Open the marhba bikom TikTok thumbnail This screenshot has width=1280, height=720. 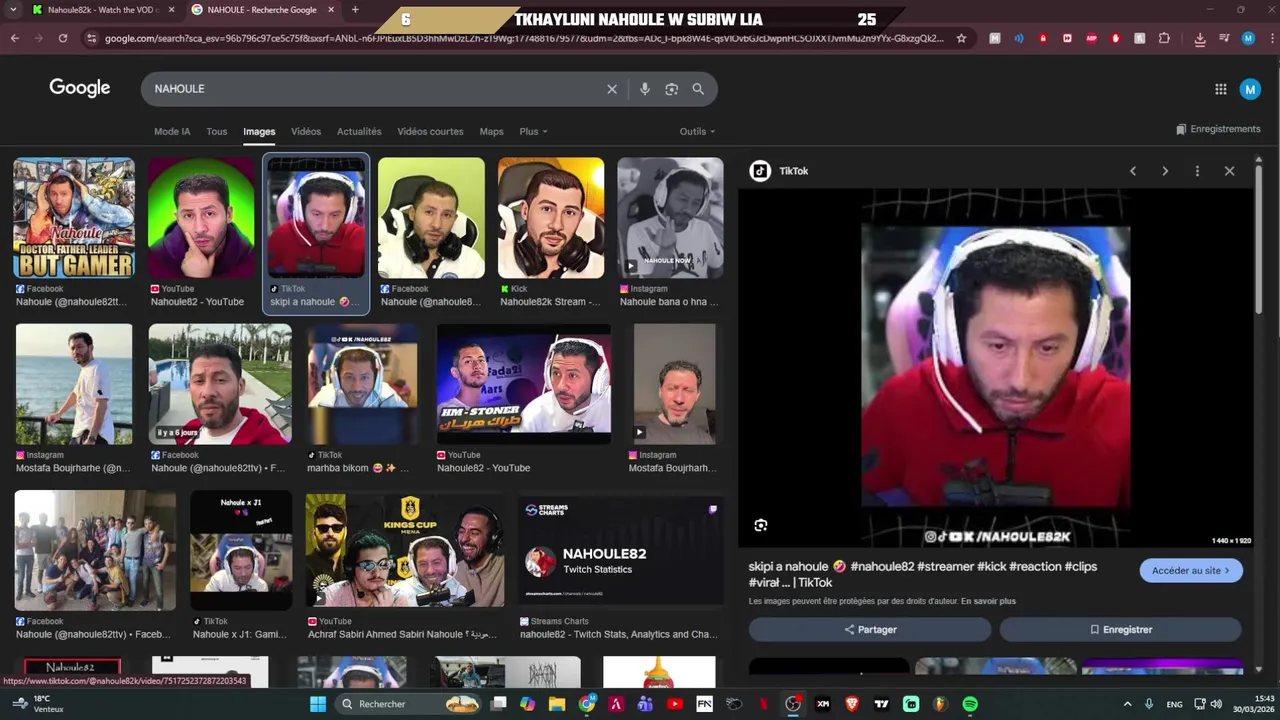point(362,383)
